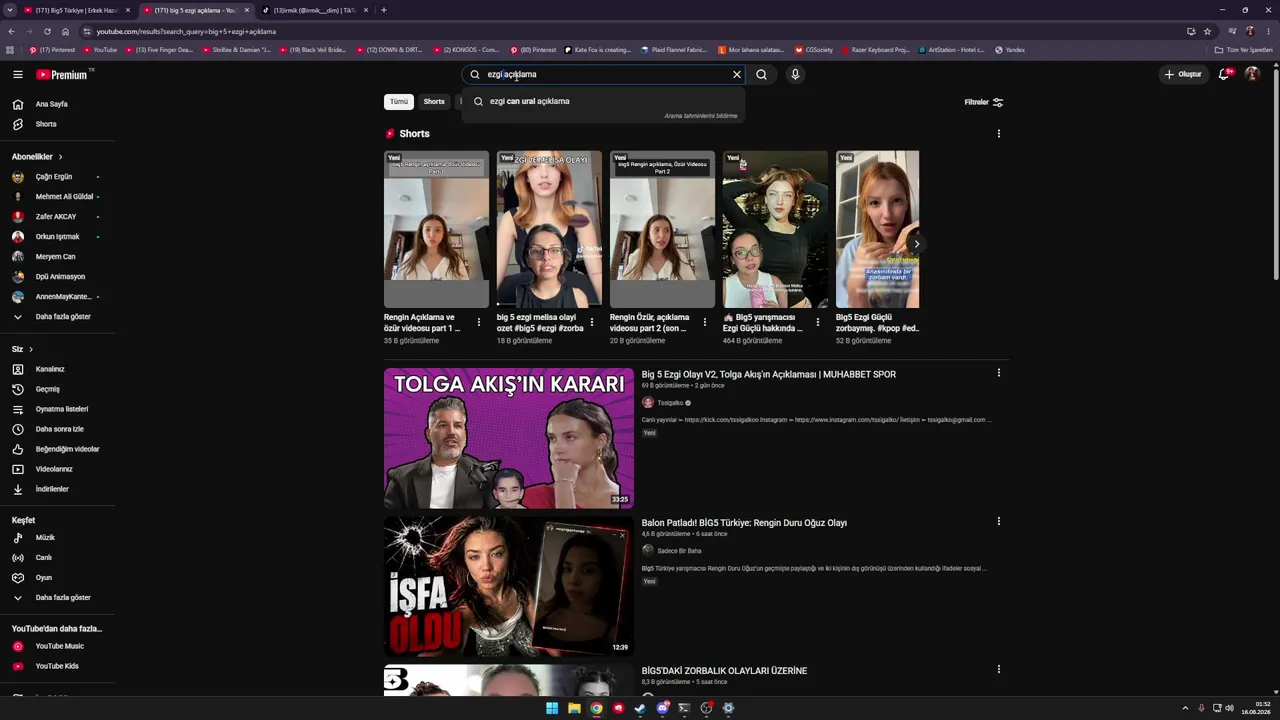Open the account avatar menu
Image resolution: width=1280 pixels, height=720 pixels.
(1252, 74)
